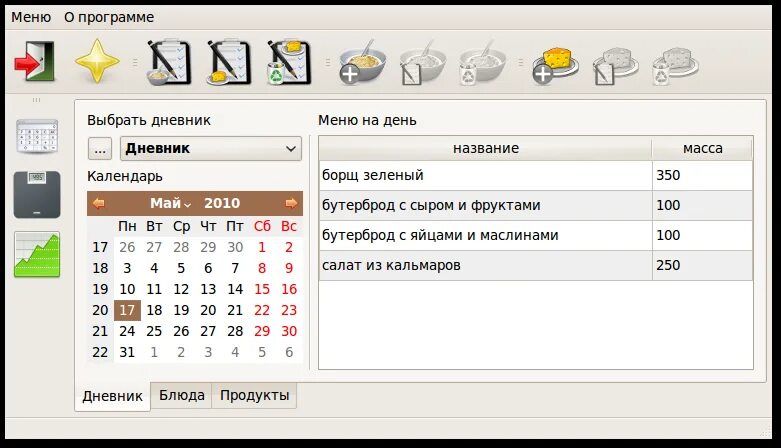Open the calculator from the sidebar
This screenshot has width=781, height=448.
tap(37, 136)
